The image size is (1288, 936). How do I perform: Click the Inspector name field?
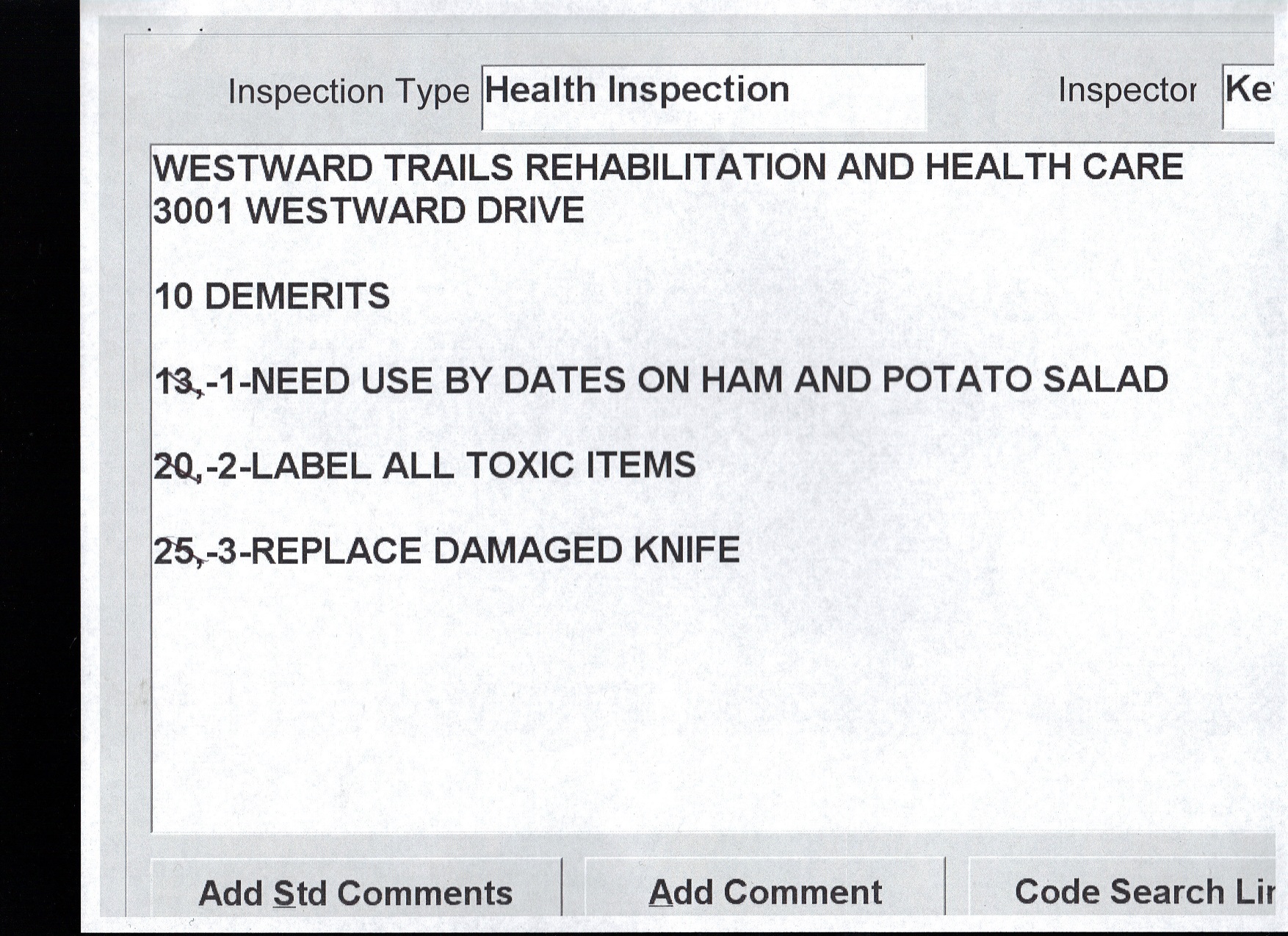click(x=1248, y=96)
